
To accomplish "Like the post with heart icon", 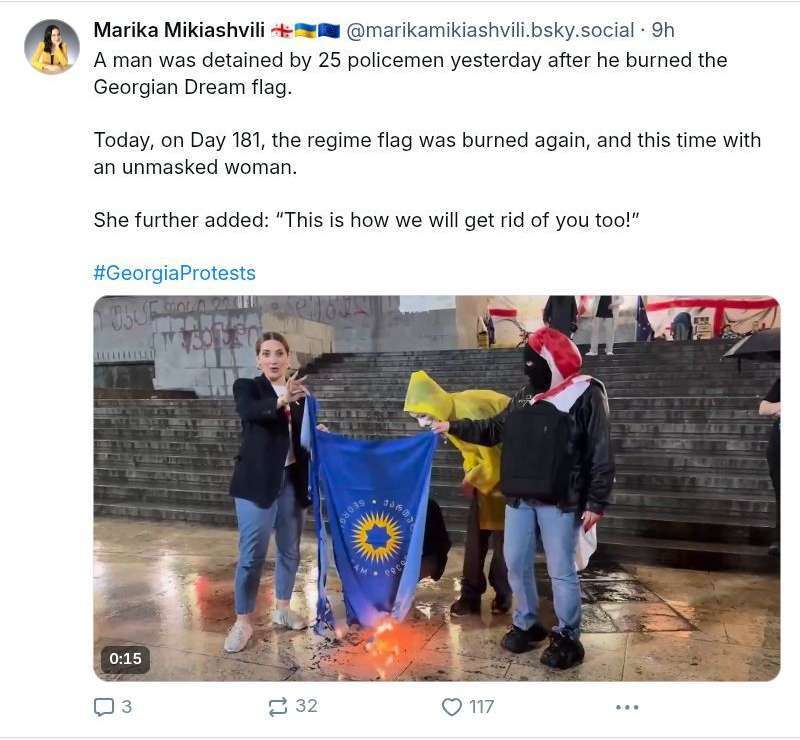I will pyautogui.click(x=452, y=707).
